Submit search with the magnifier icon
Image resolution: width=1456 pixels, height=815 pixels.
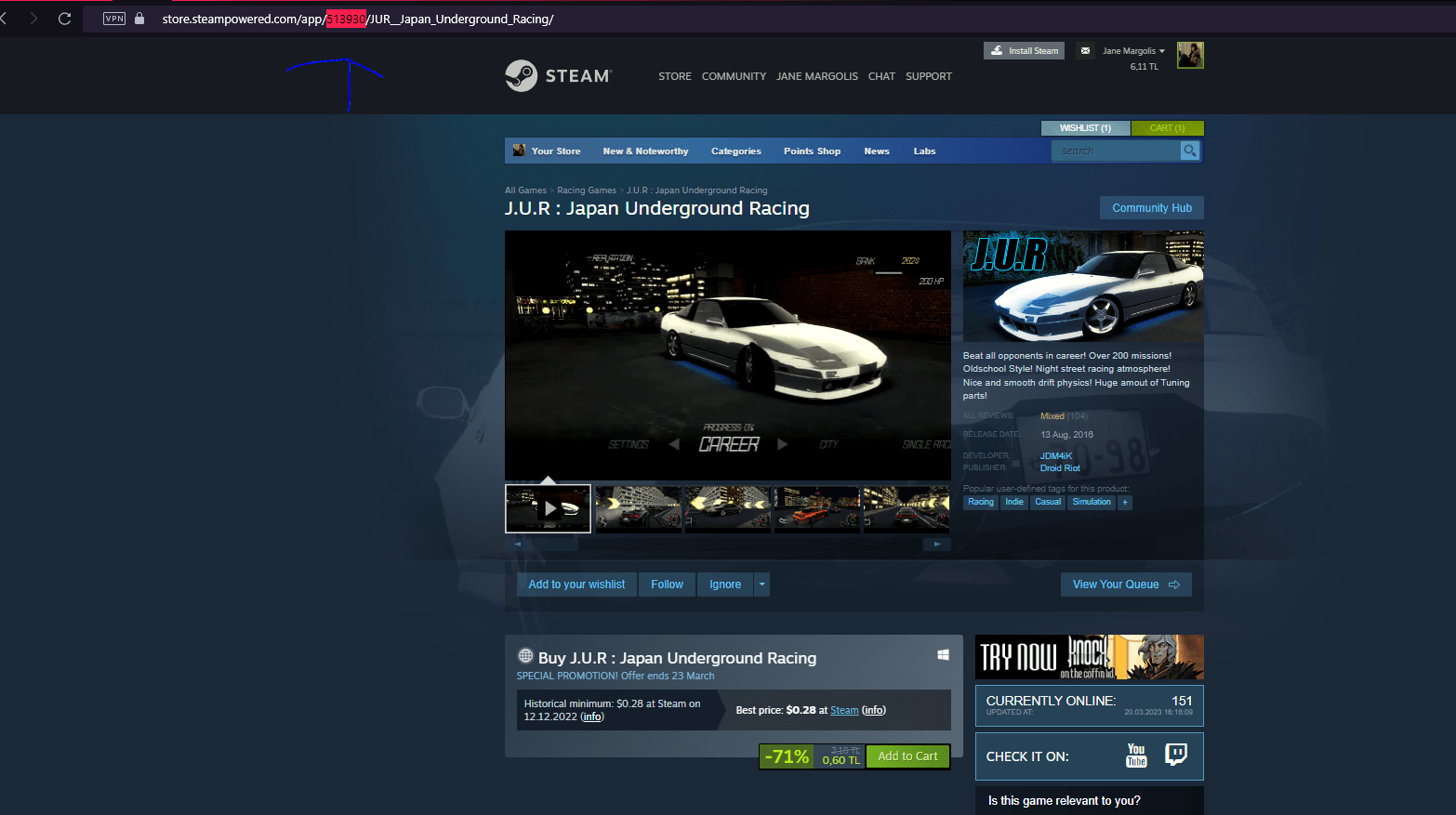pyautogui.click(x=1189, y=151)
